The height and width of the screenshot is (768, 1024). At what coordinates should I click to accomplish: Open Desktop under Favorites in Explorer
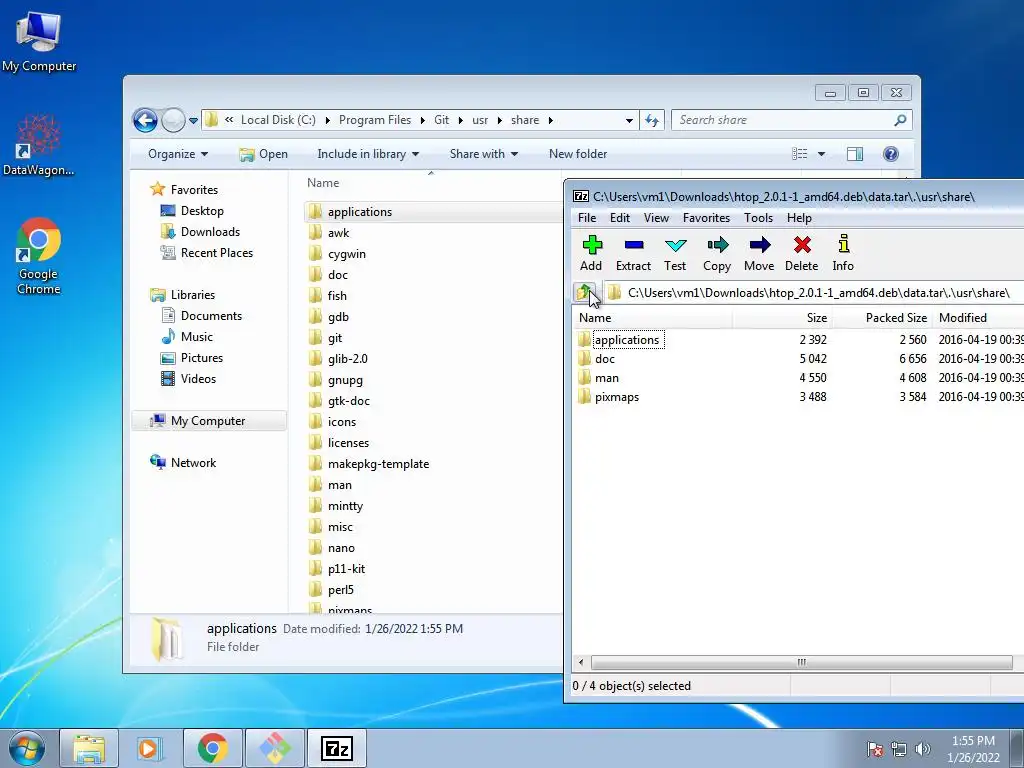202,211
